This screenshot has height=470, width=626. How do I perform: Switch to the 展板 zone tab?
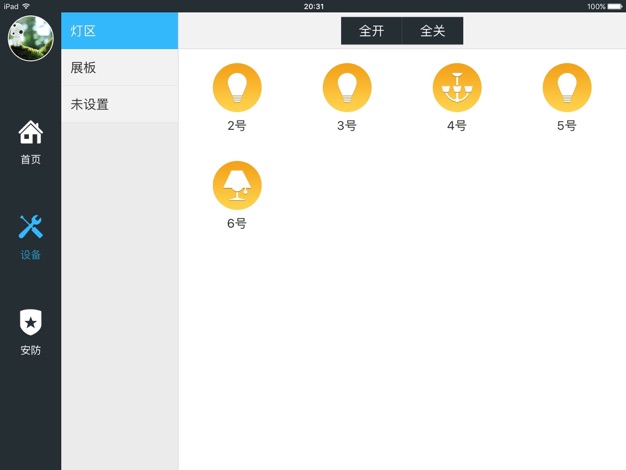pyautogui.click(x=119, y=68)
